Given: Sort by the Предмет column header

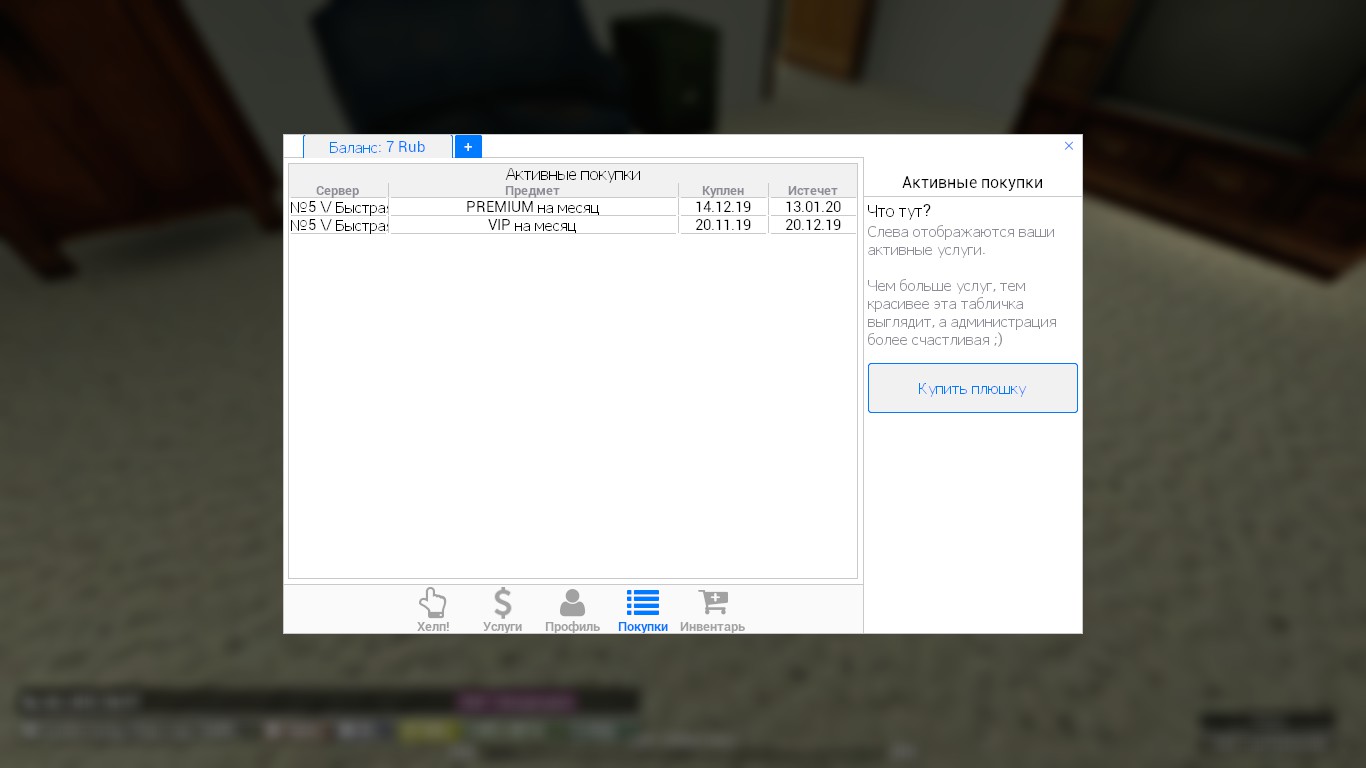Looking at the screenshot, I should [x=532, y=191].
